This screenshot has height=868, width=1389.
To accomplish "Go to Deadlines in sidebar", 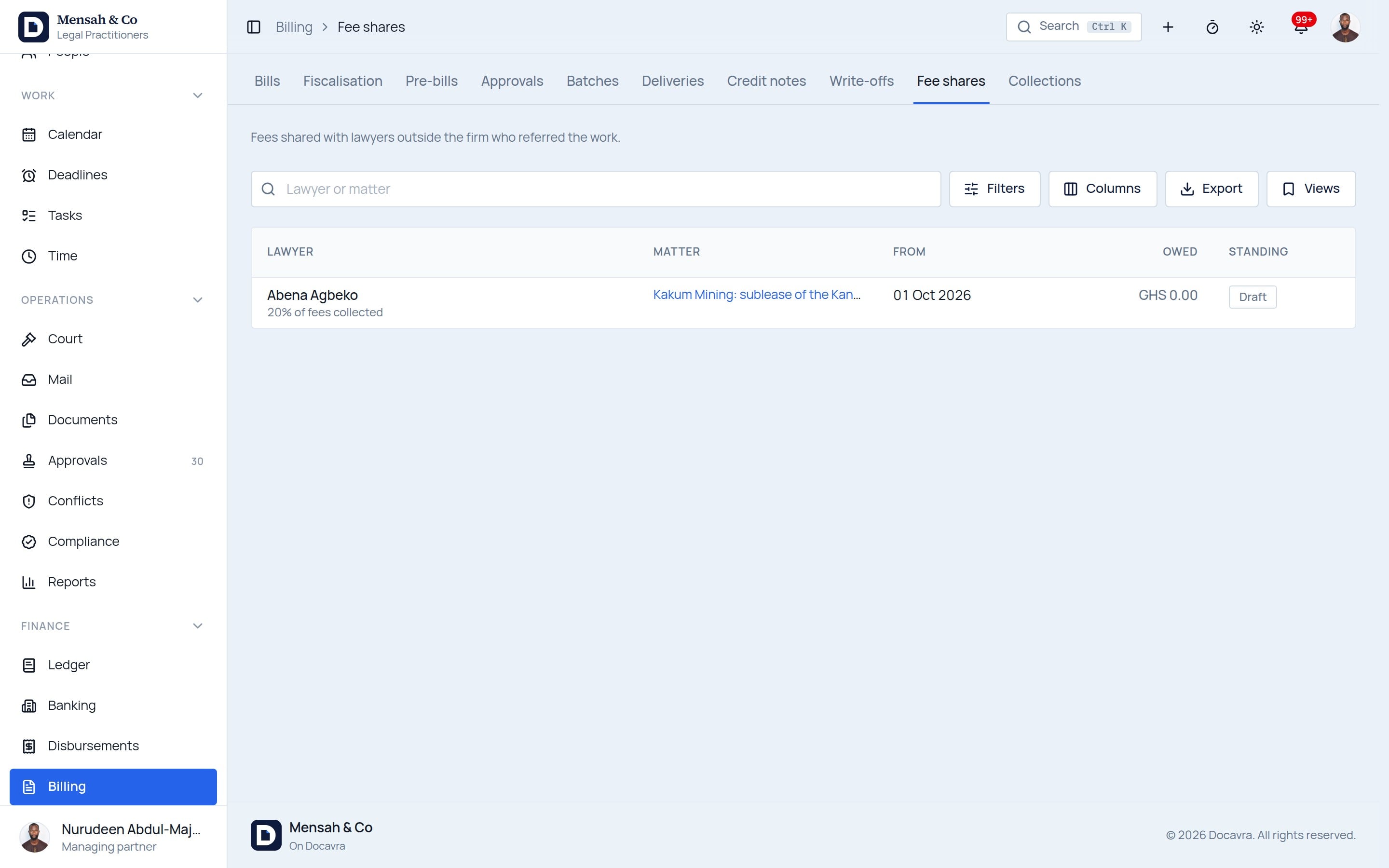I will click(x=113, y=175).
